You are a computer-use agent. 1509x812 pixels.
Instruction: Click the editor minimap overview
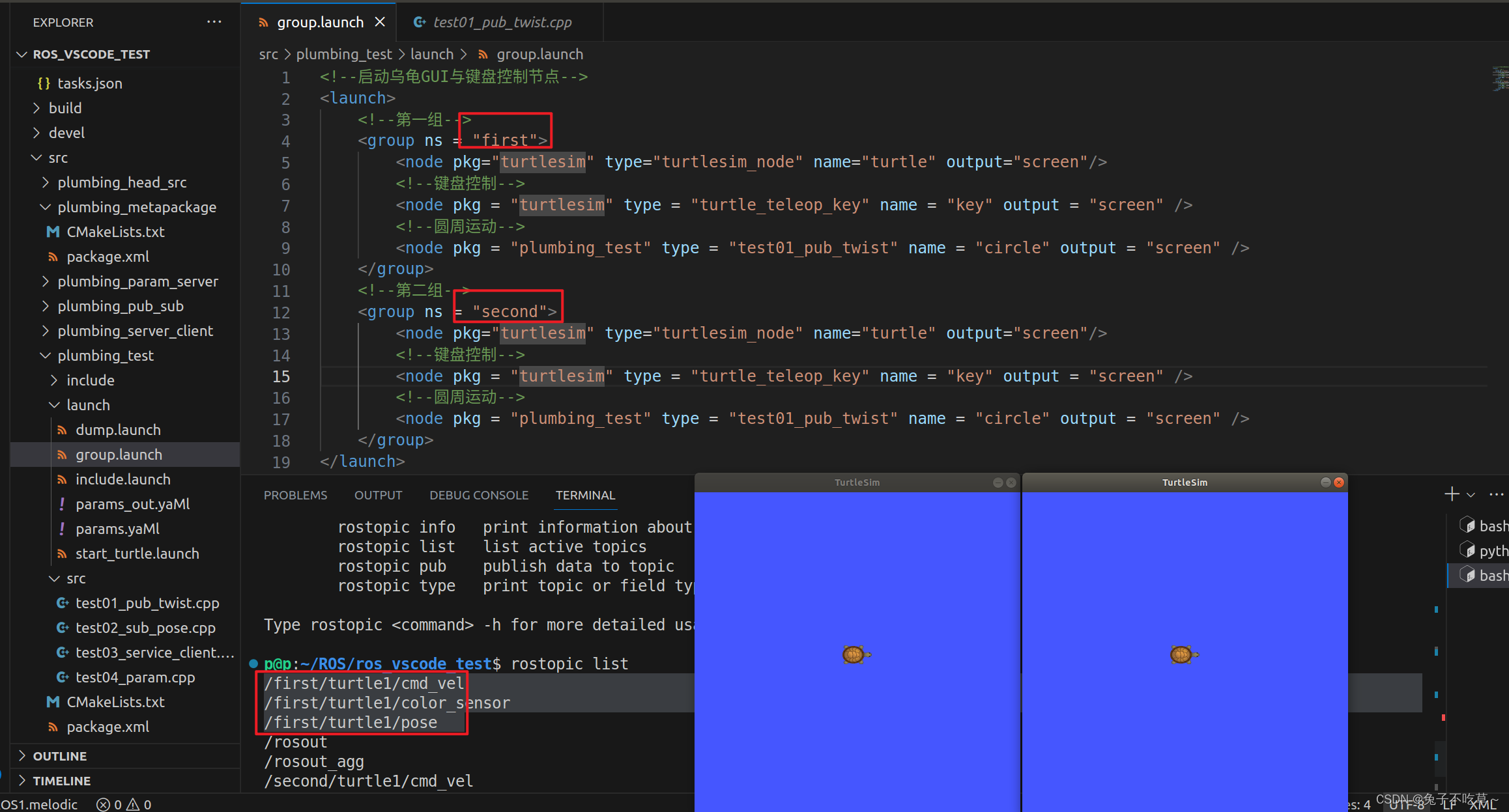[1501, 79]
